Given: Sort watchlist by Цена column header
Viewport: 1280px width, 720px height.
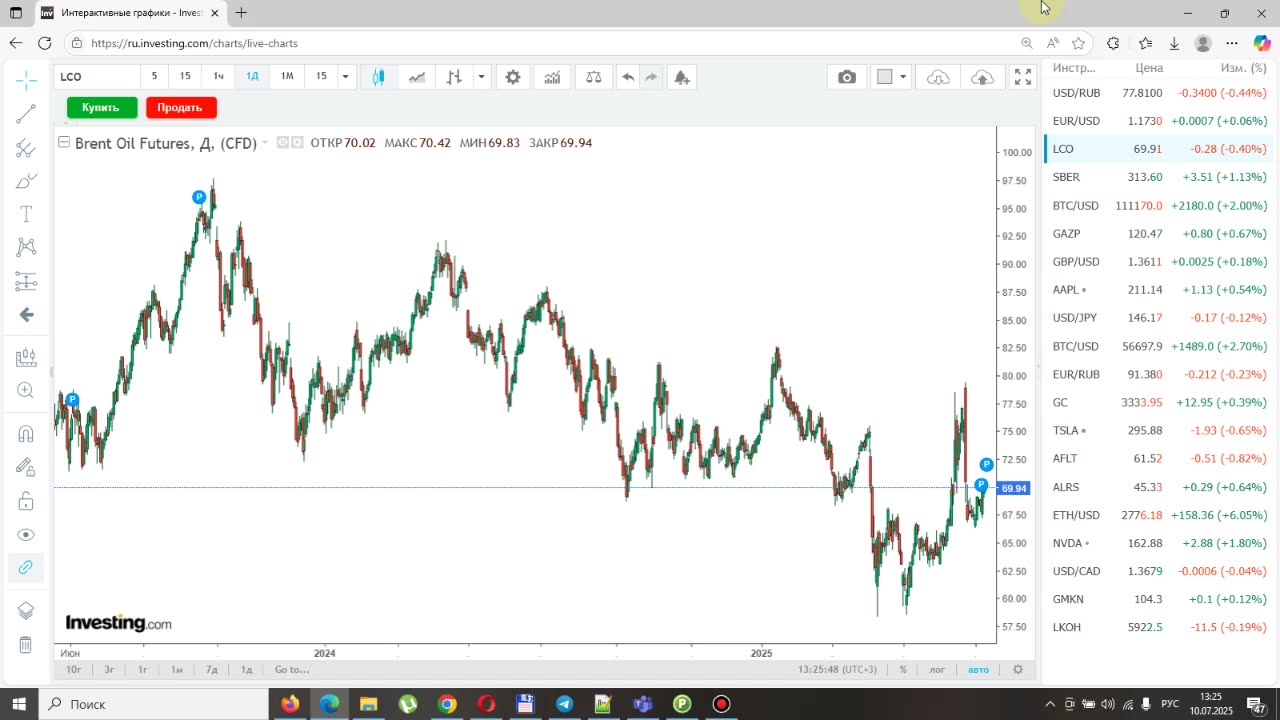Looking at the screenshot, I should (x=1149, y=68).
